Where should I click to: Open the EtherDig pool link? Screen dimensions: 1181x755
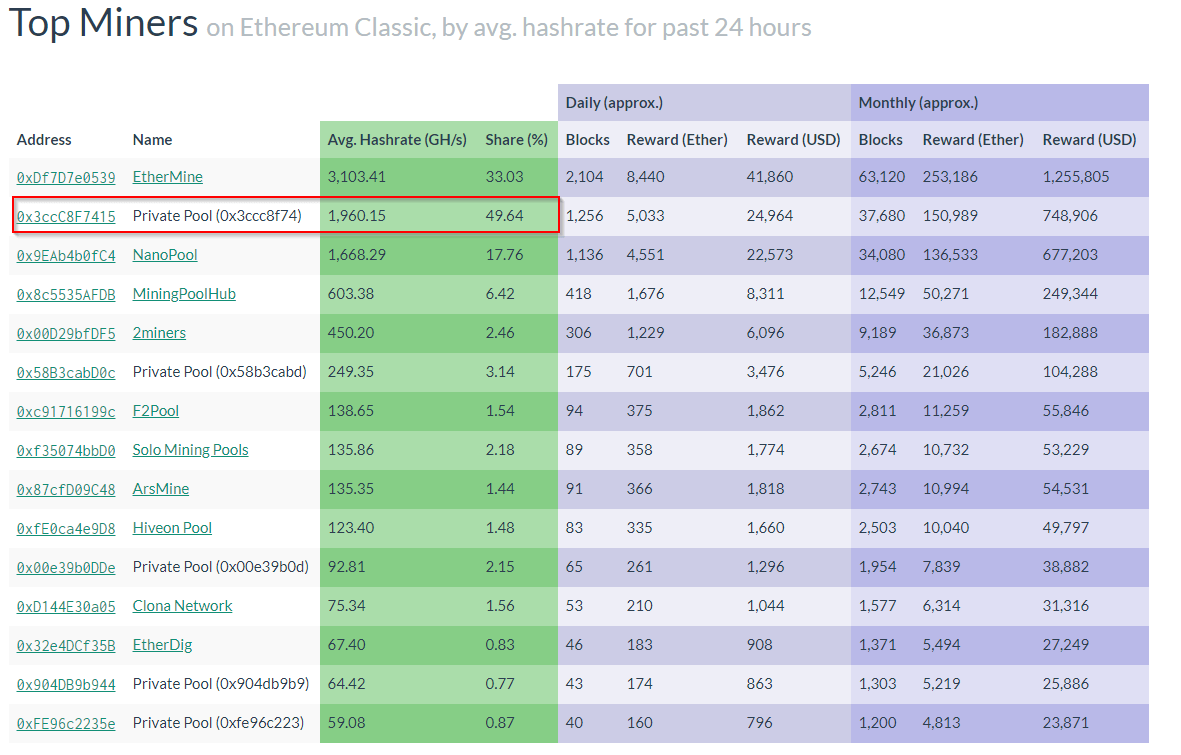click(x=162, y=645)
